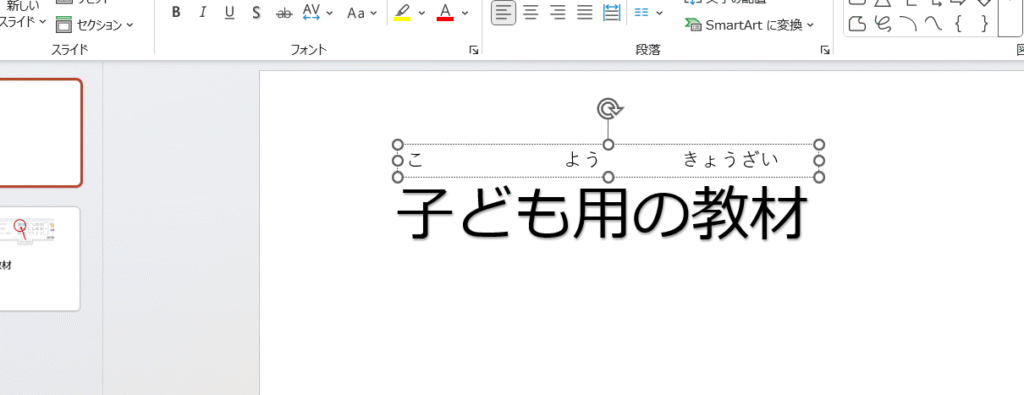
Task: Select the second slide thumbnail
Action: pyautogui.click(x=40, y=259)
